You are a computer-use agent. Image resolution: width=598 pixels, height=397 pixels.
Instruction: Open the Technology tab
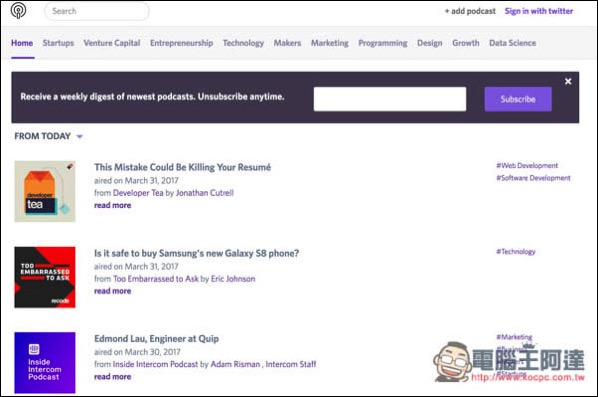tap(243, 43)
